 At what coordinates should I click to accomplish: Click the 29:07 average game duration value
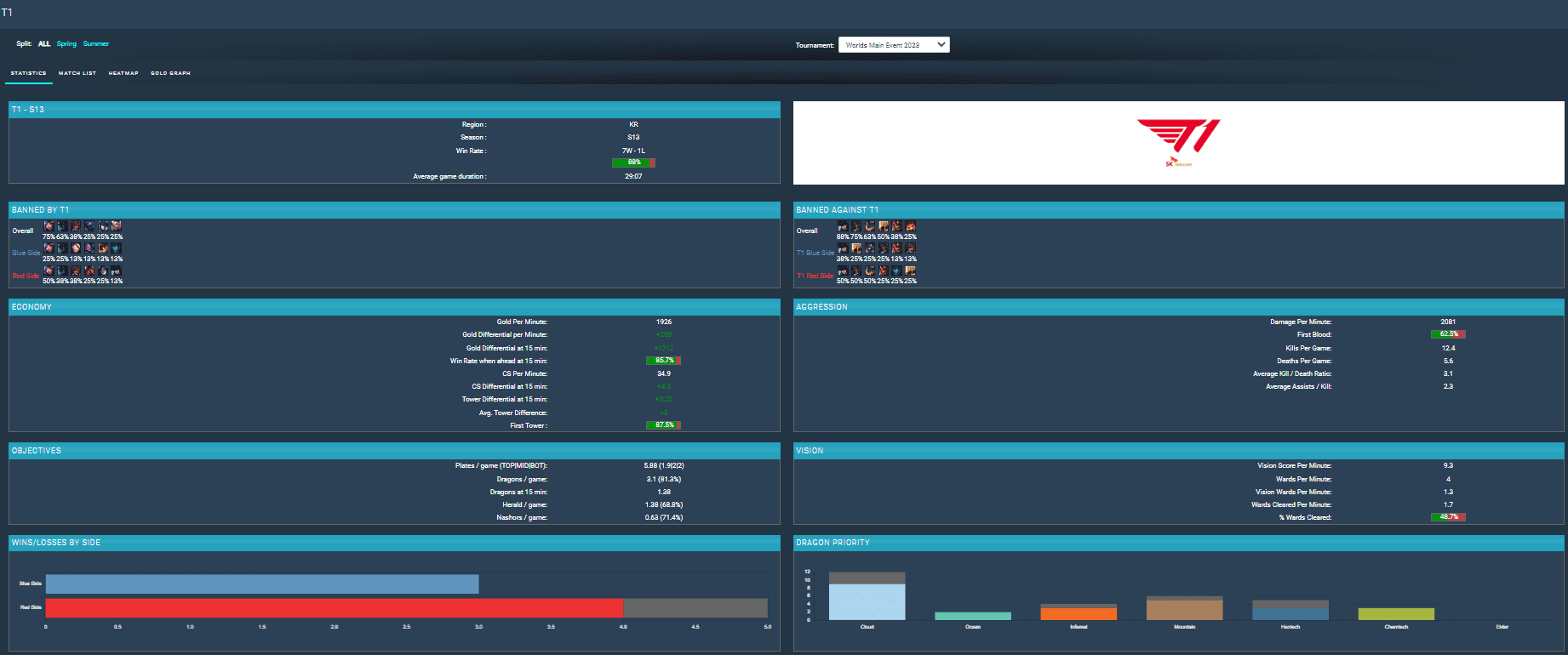pyautogui.click(x=633, y=176)
